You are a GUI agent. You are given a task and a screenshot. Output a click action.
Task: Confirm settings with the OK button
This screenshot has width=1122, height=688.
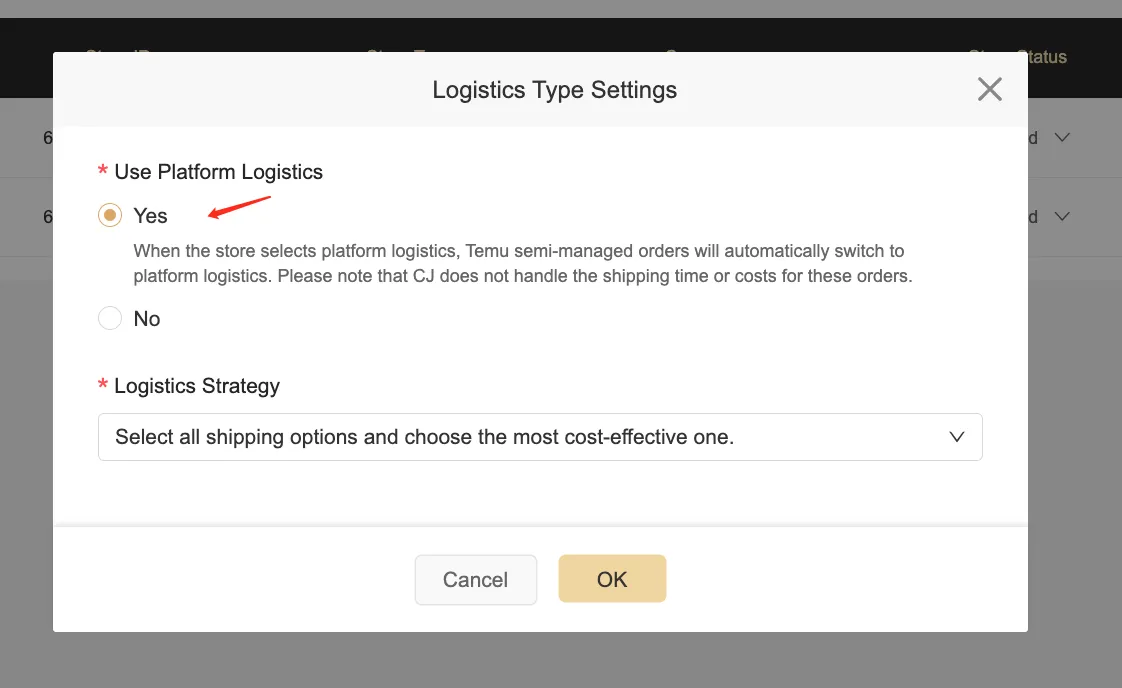pyautogui.click(x=612, y=579)
